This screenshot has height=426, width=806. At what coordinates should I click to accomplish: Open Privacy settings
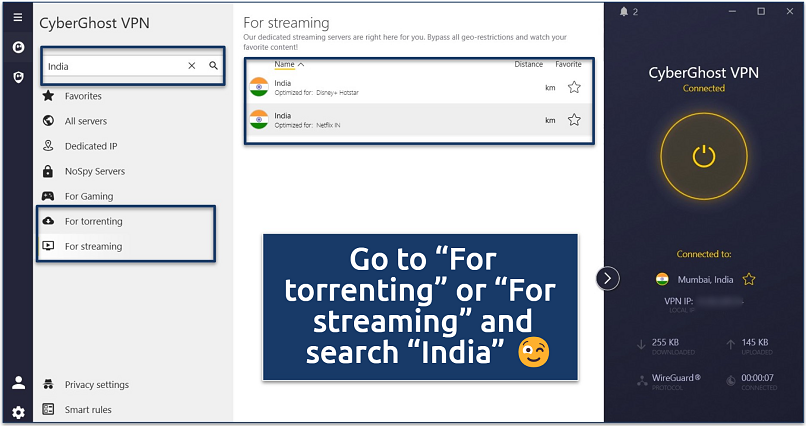coord(96,385)
